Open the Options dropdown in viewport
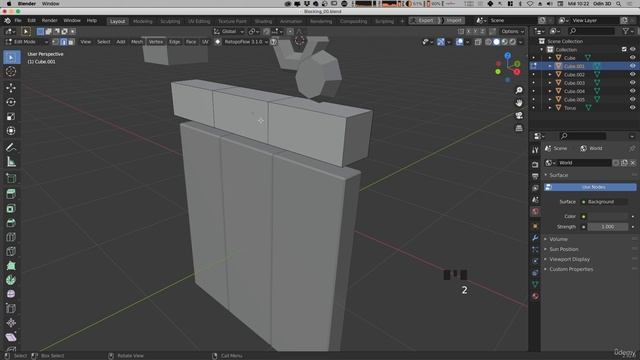This screenshot has width=640, height=360. [512, 31]
